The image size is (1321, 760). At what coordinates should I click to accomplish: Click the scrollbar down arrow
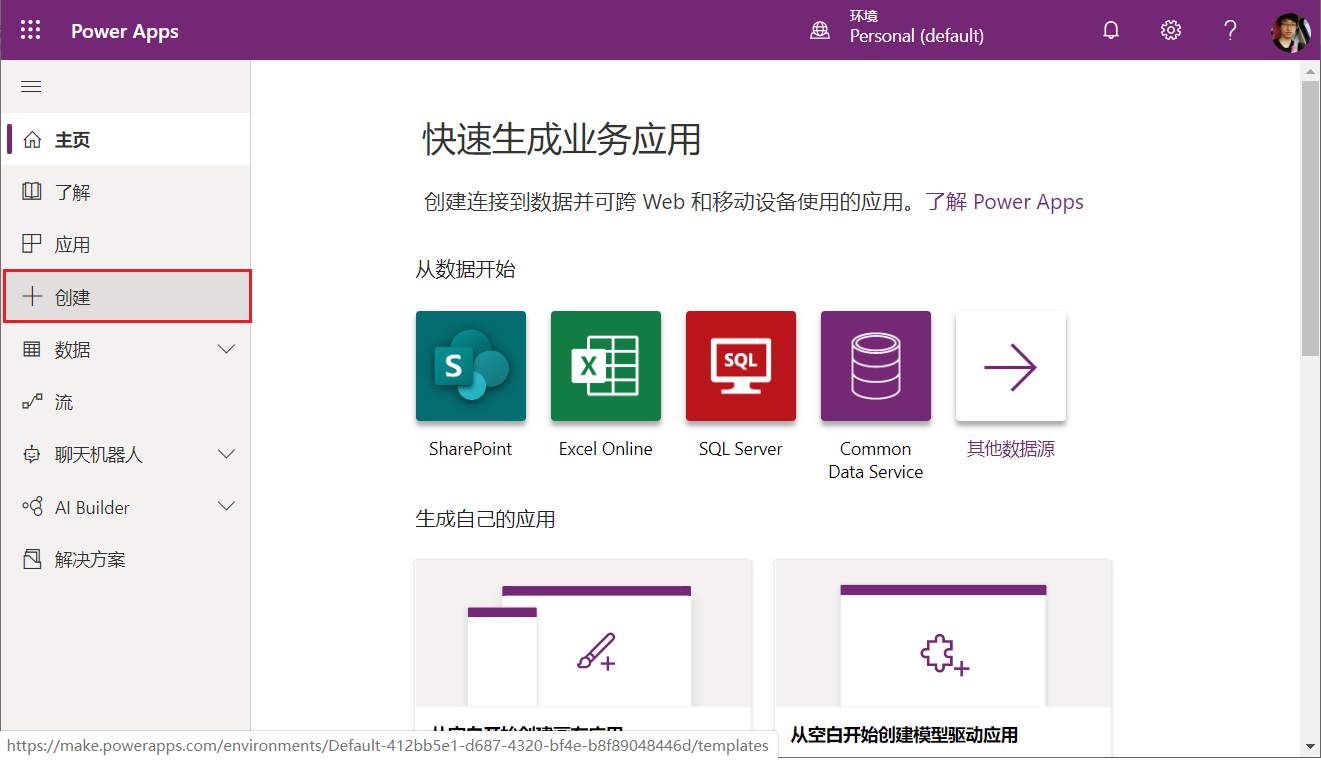[x=1310, y=746]
